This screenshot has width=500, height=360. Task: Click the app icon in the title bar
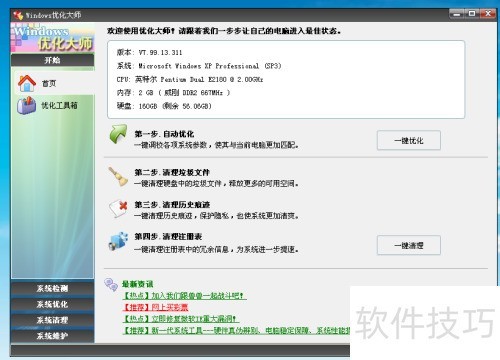pos(18,15)
